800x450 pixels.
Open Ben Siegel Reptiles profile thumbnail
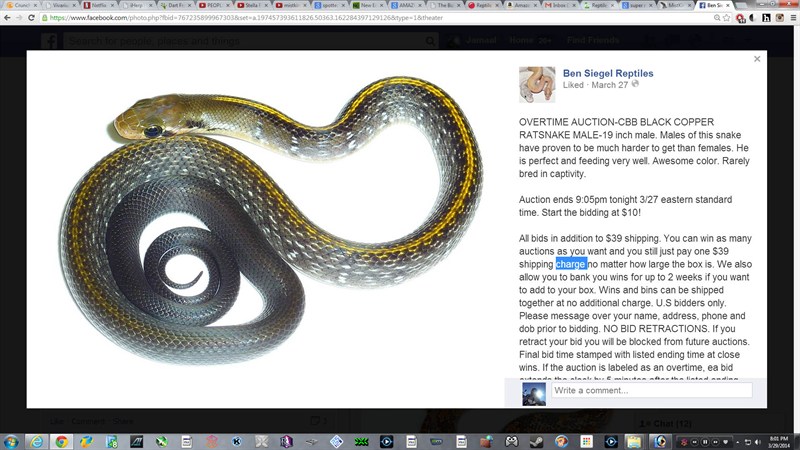click(x=537, y=85)
